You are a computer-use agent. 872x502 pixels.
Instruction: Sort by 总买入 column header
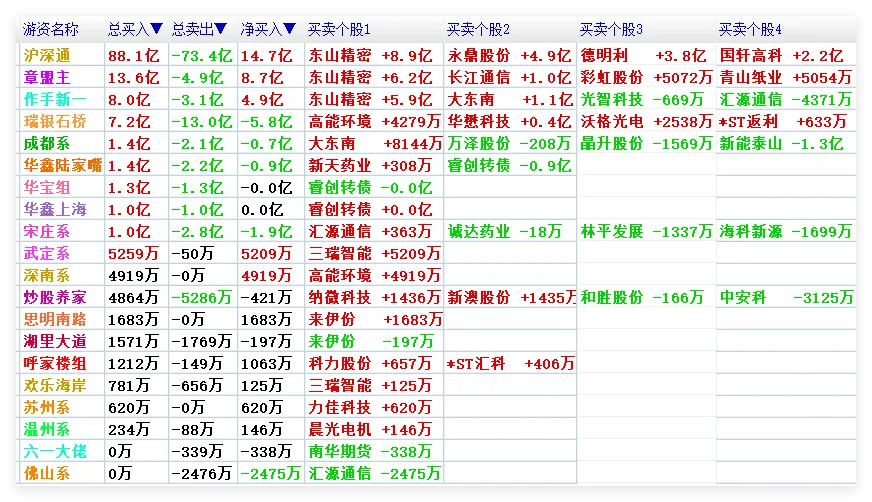[x=135, y=29]
